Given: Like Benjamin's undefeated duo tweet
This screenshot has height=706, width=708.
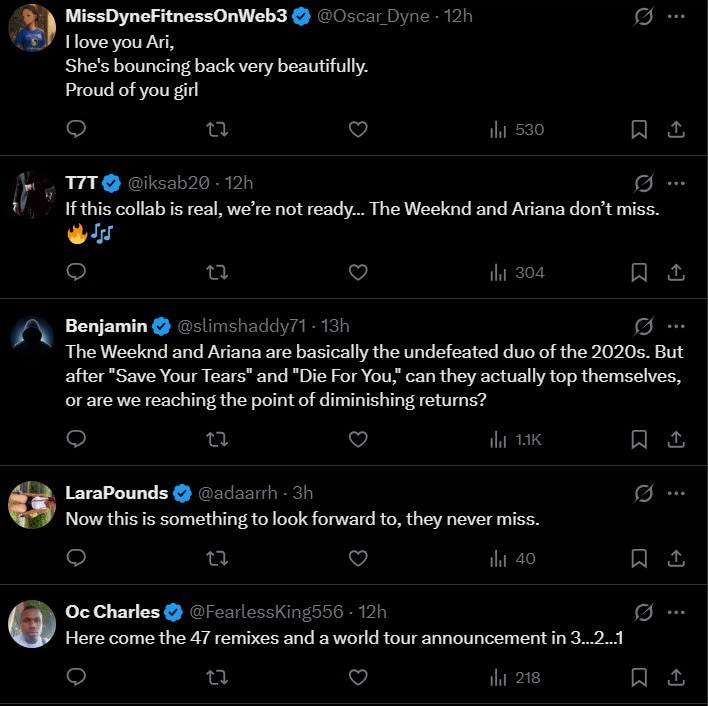Looking at the screenshot, I should 358,439.
